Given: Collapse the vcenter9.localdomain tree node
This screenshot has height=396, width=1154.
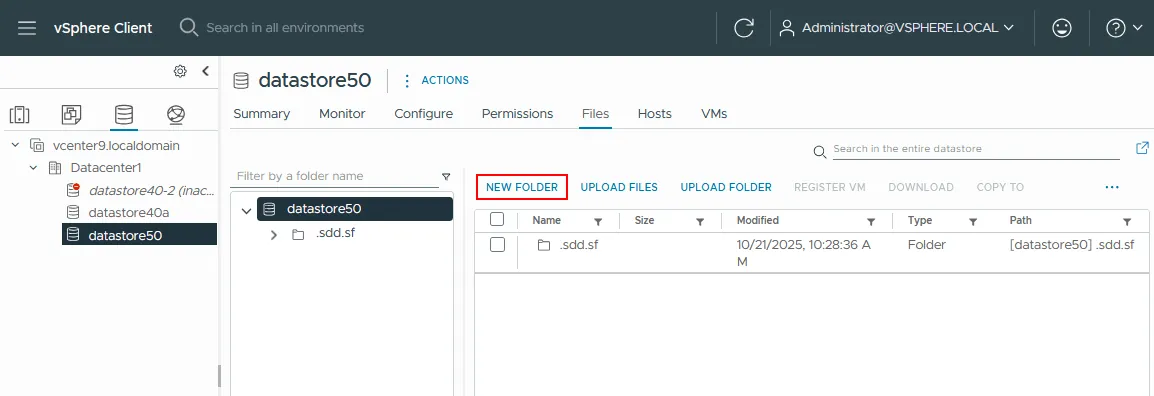Looking at the screenshot, I should tap(15, 146).
